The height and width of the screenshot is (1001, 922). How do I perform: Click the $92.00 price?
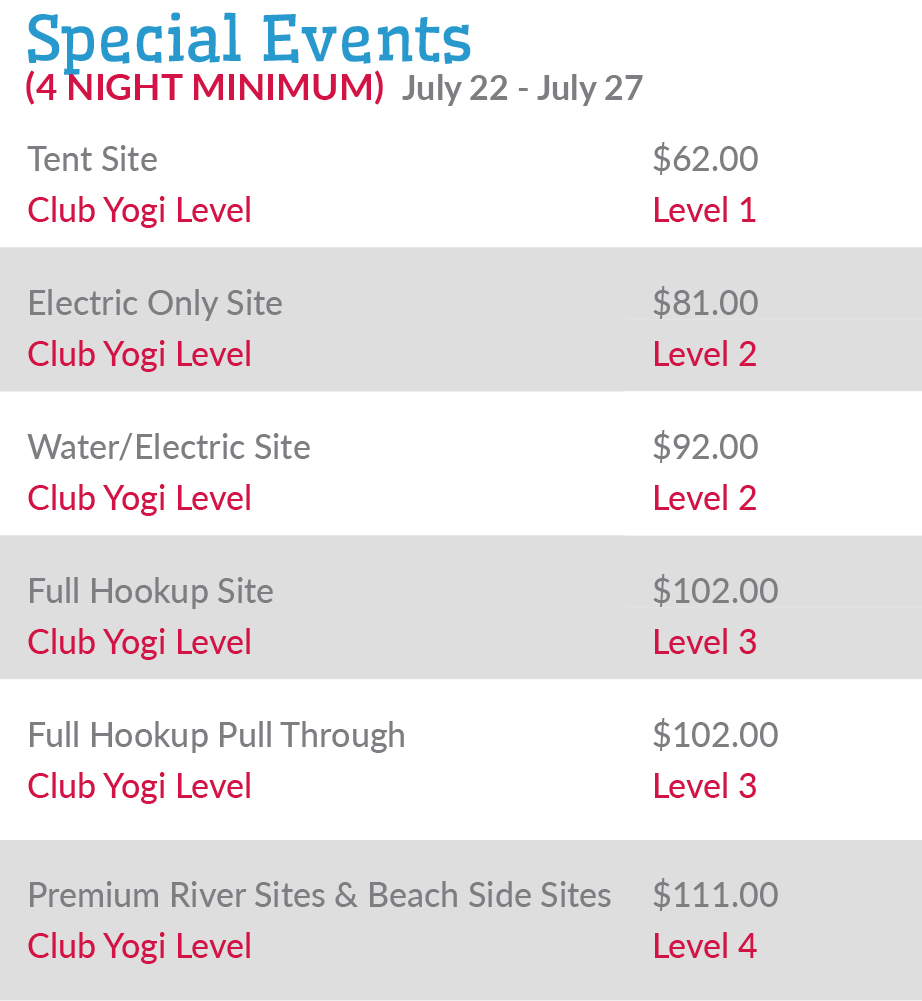pyautogui.click(x=705, y=447)
